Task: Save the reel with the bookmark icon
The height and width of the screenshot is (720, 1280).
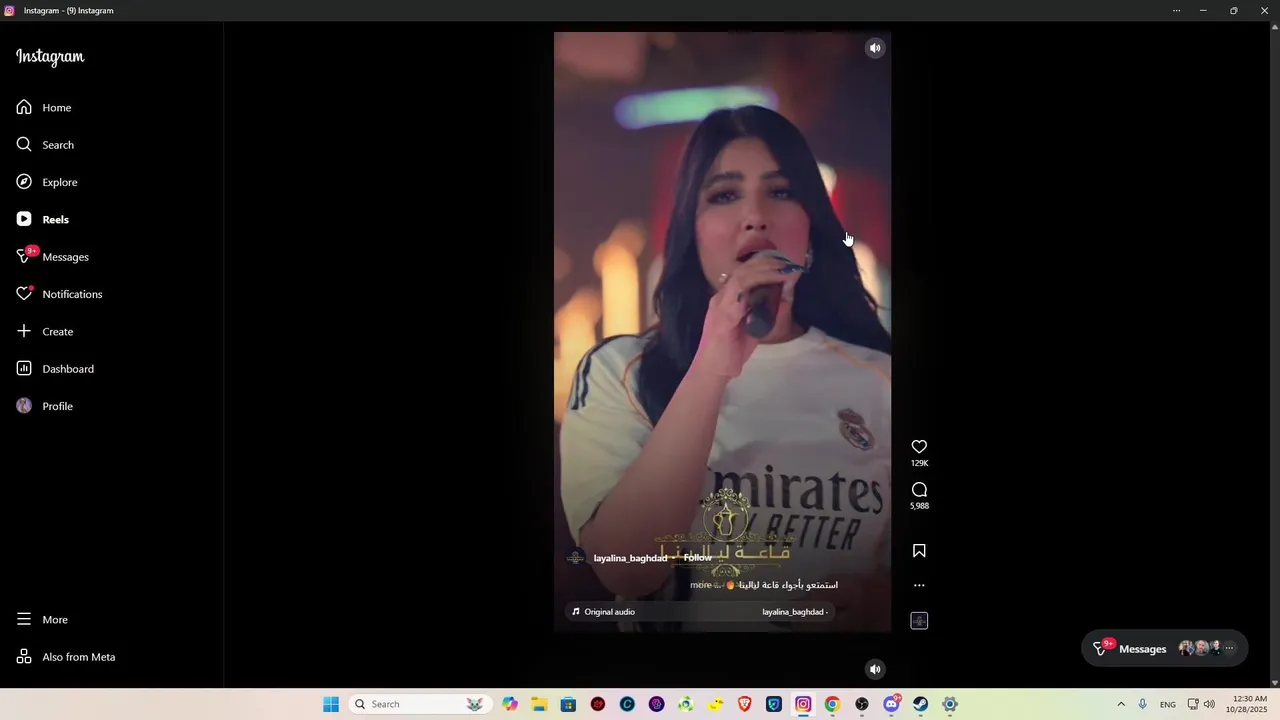Action: pos(919,551)
